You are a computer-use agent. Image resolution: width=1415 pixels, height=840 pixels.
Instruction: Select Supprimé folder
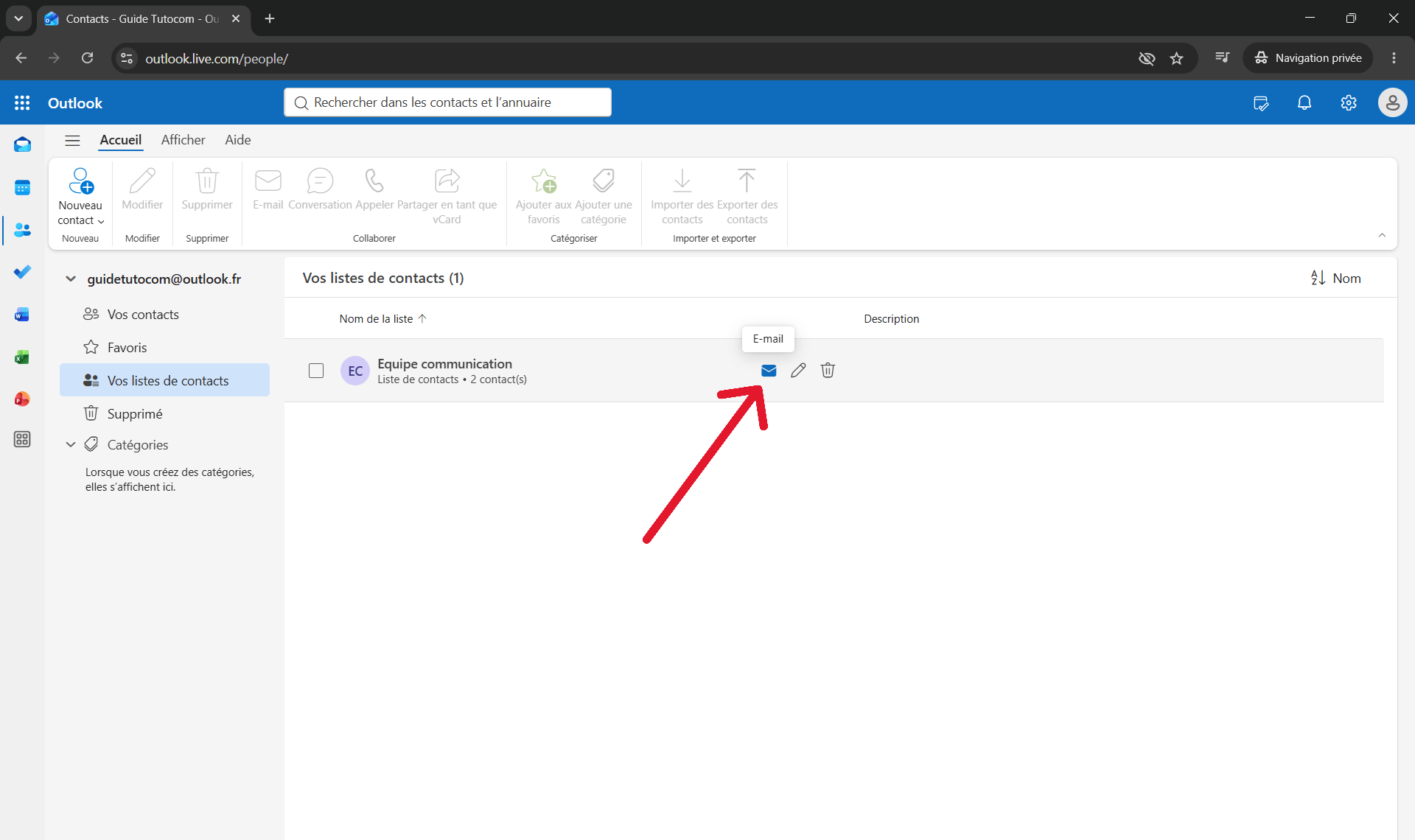click(x=164, y=413)
